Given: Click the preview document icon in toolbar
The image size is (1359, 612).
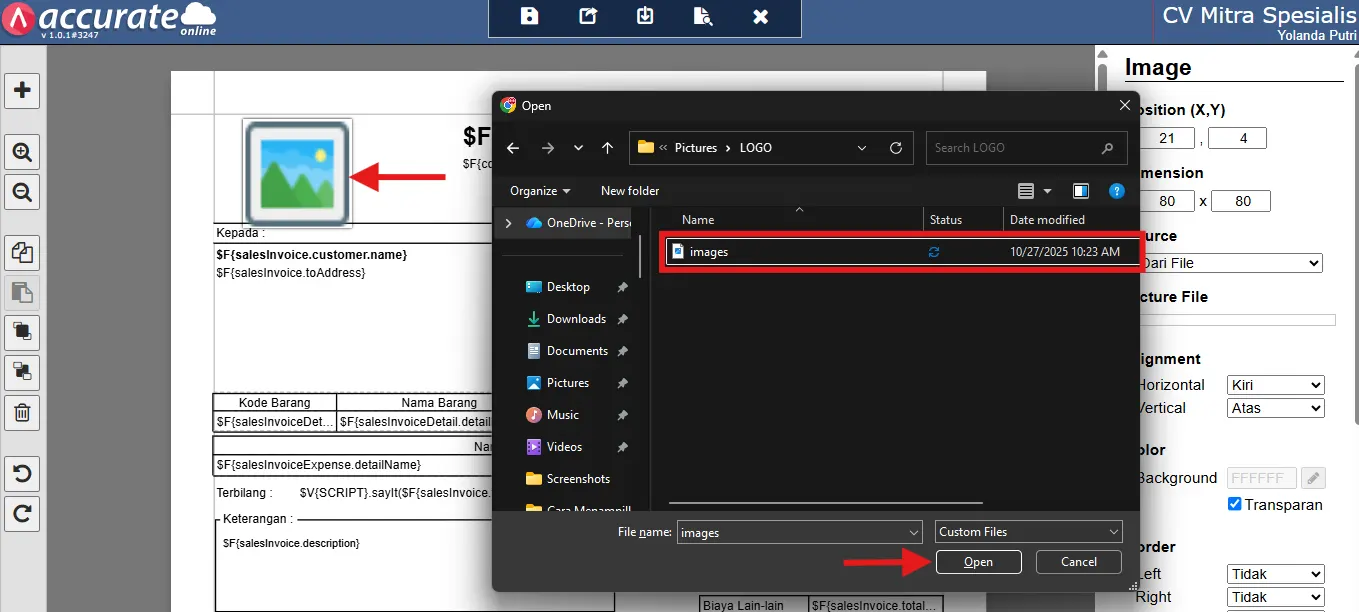Looking at the screenshot, I should tap(703, 16).
